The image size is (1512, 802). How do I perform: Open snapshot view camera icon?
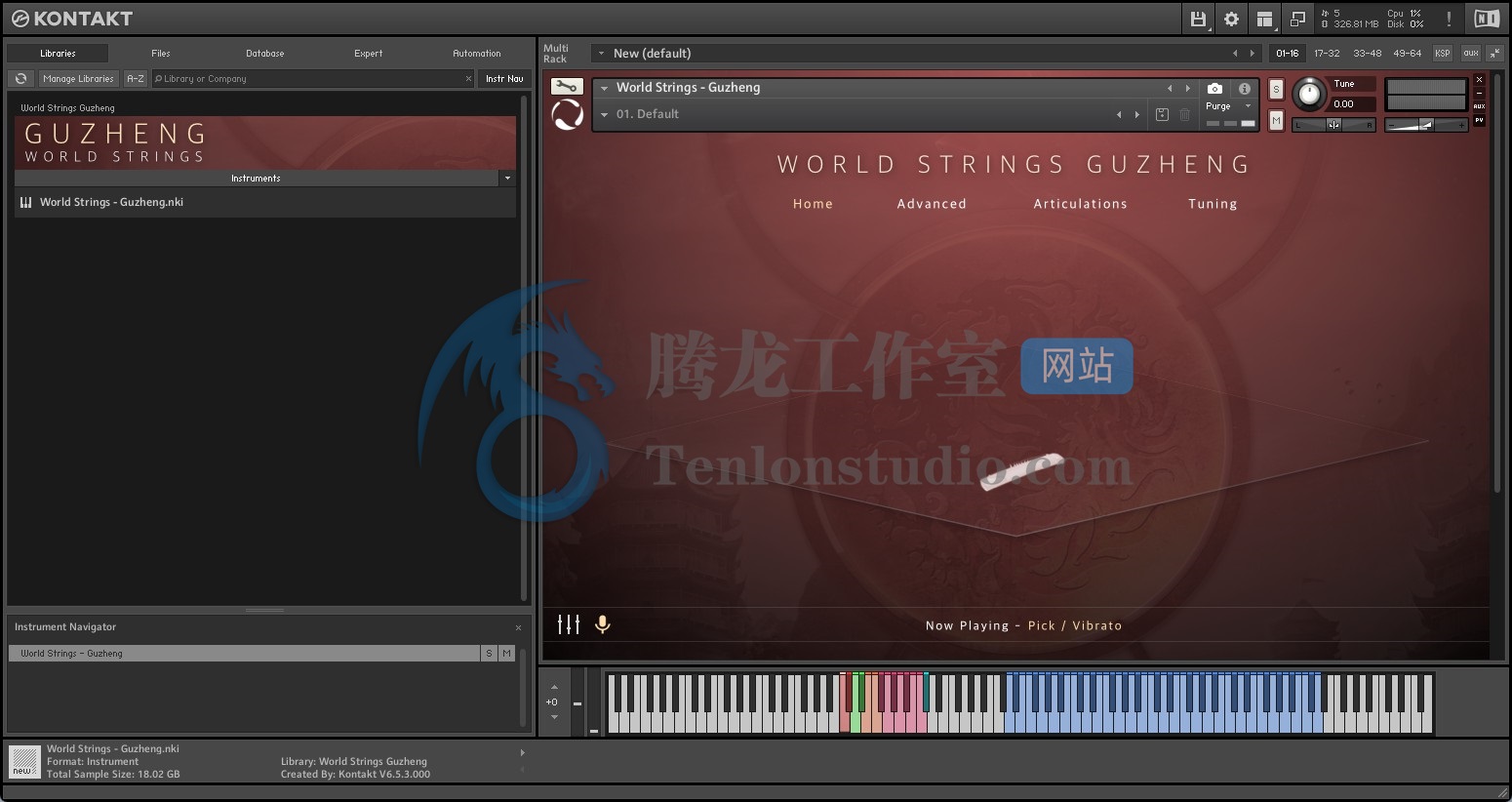pos(1214,89)
